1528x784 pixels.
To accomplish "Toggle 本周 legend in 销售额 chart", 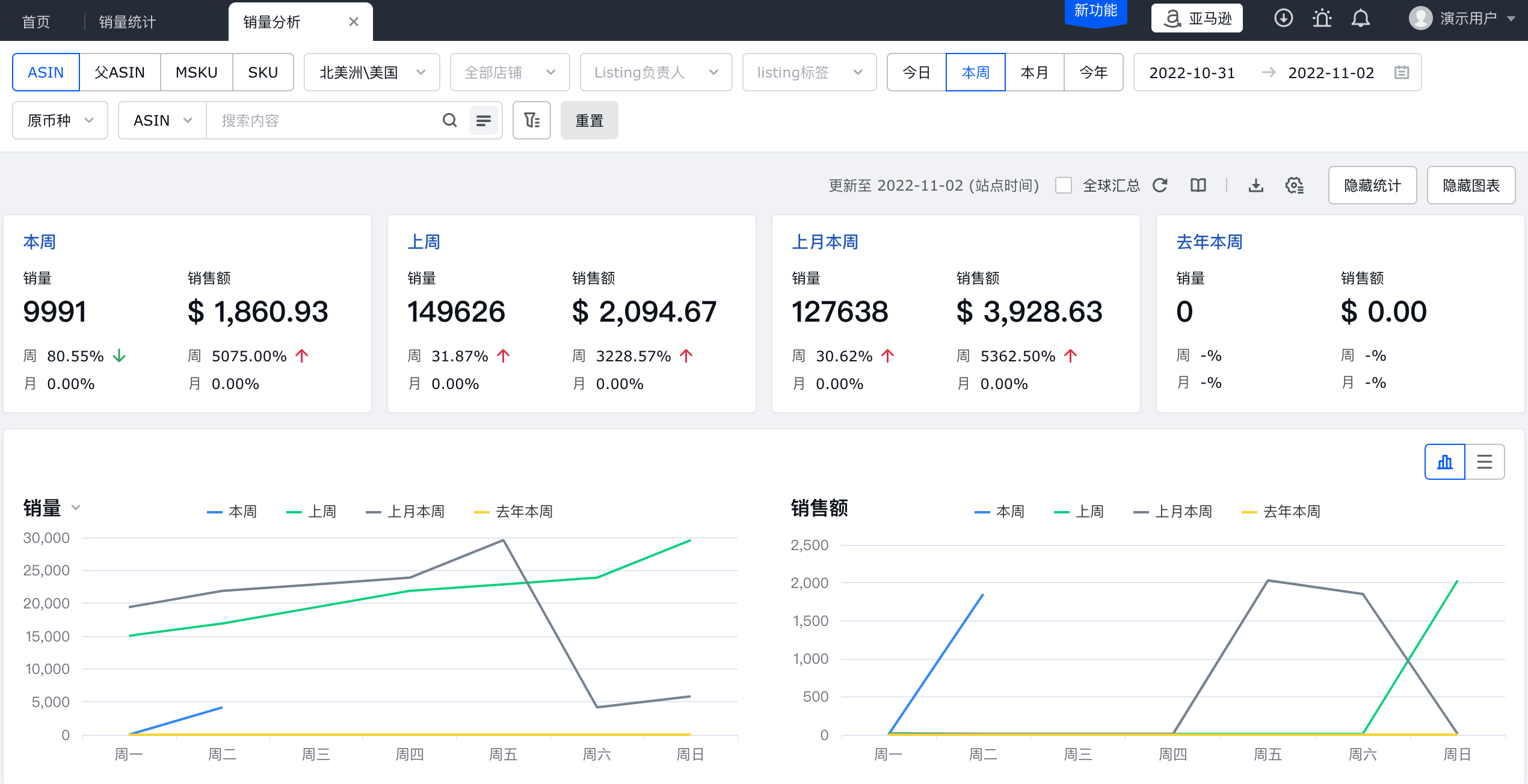I will pyautogui.click(x=1000, y=512).
